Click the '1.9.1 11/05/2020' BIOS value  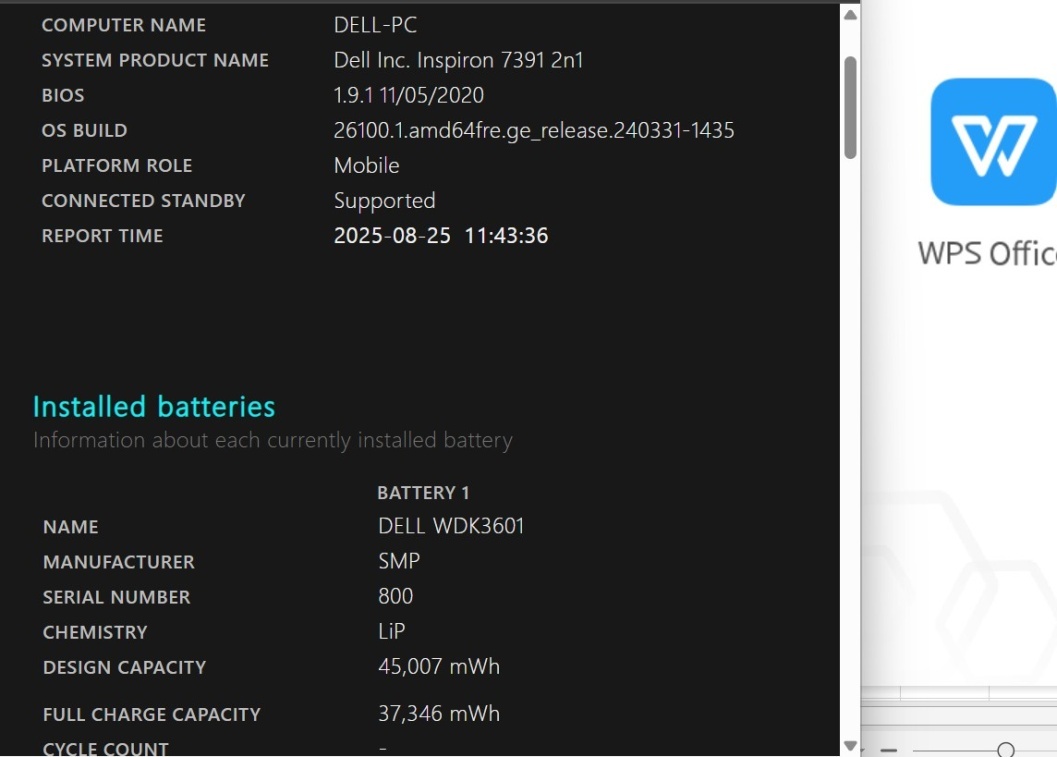pos(409,95)
